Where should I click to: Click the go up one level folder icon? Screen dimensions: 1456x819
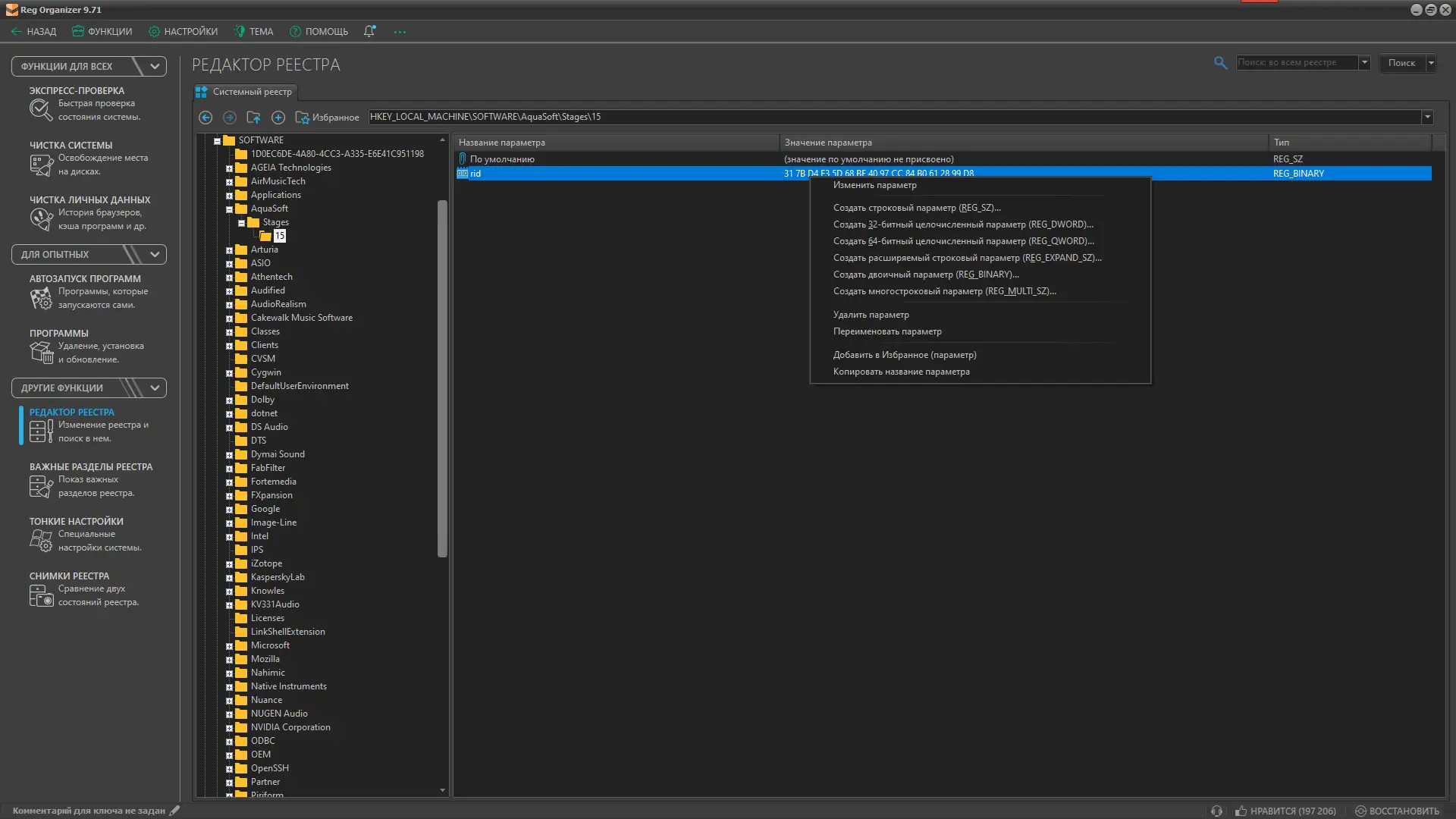pos(253,118)
